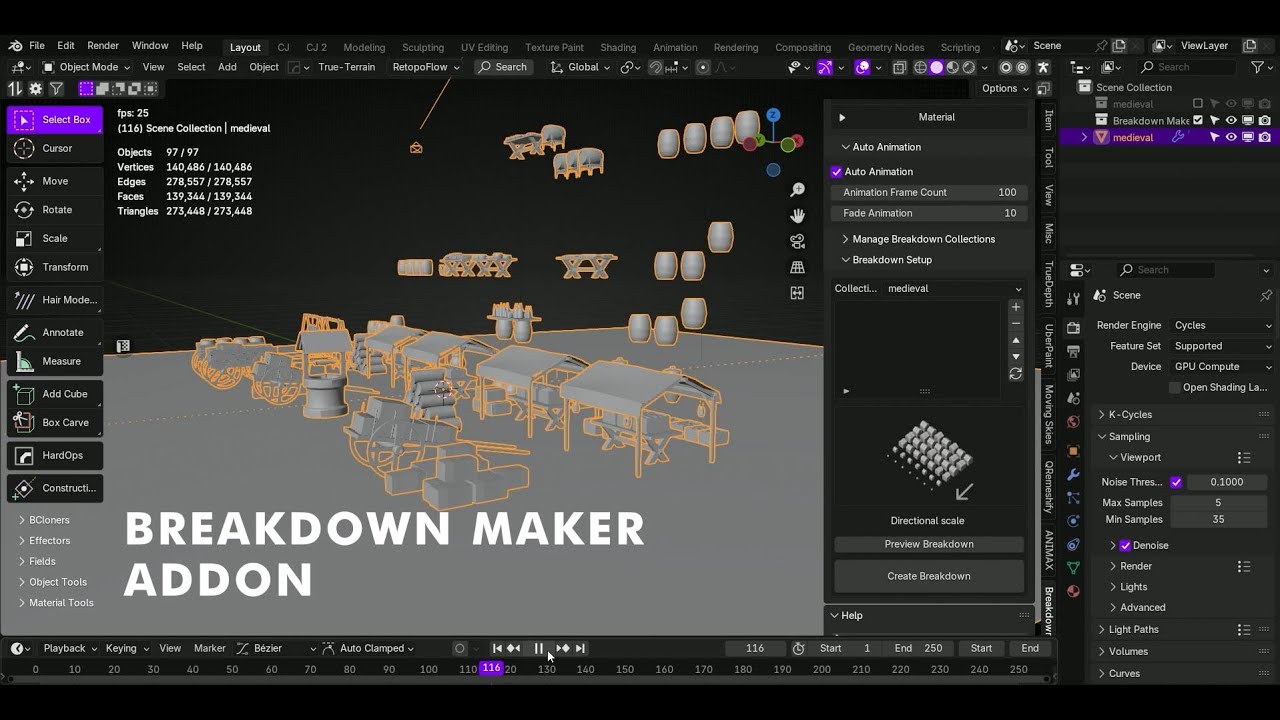Screen dimensions: 1280x720
Task: Expand the BCloners section
Action: [x=49, y=520]
